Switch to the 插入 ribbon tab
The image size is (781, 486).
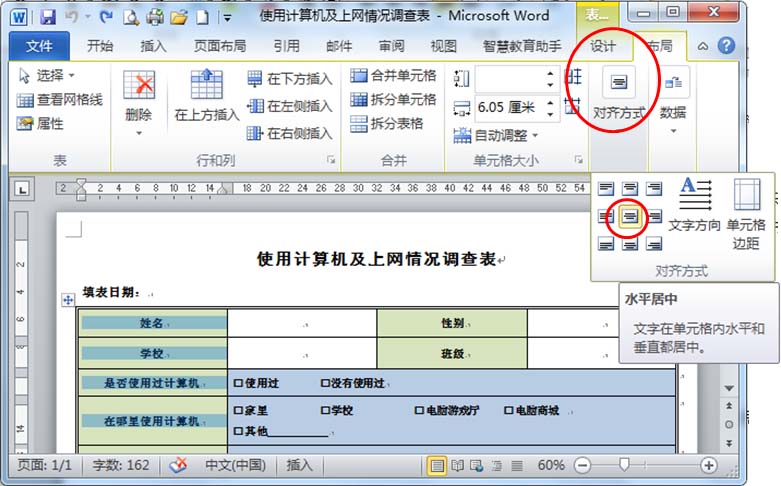154,46
